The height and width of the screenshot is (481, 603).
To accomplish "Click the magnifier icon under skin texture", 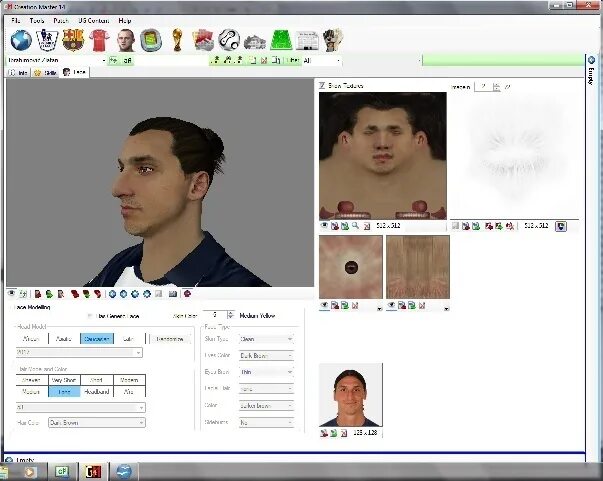I will 356,226.
